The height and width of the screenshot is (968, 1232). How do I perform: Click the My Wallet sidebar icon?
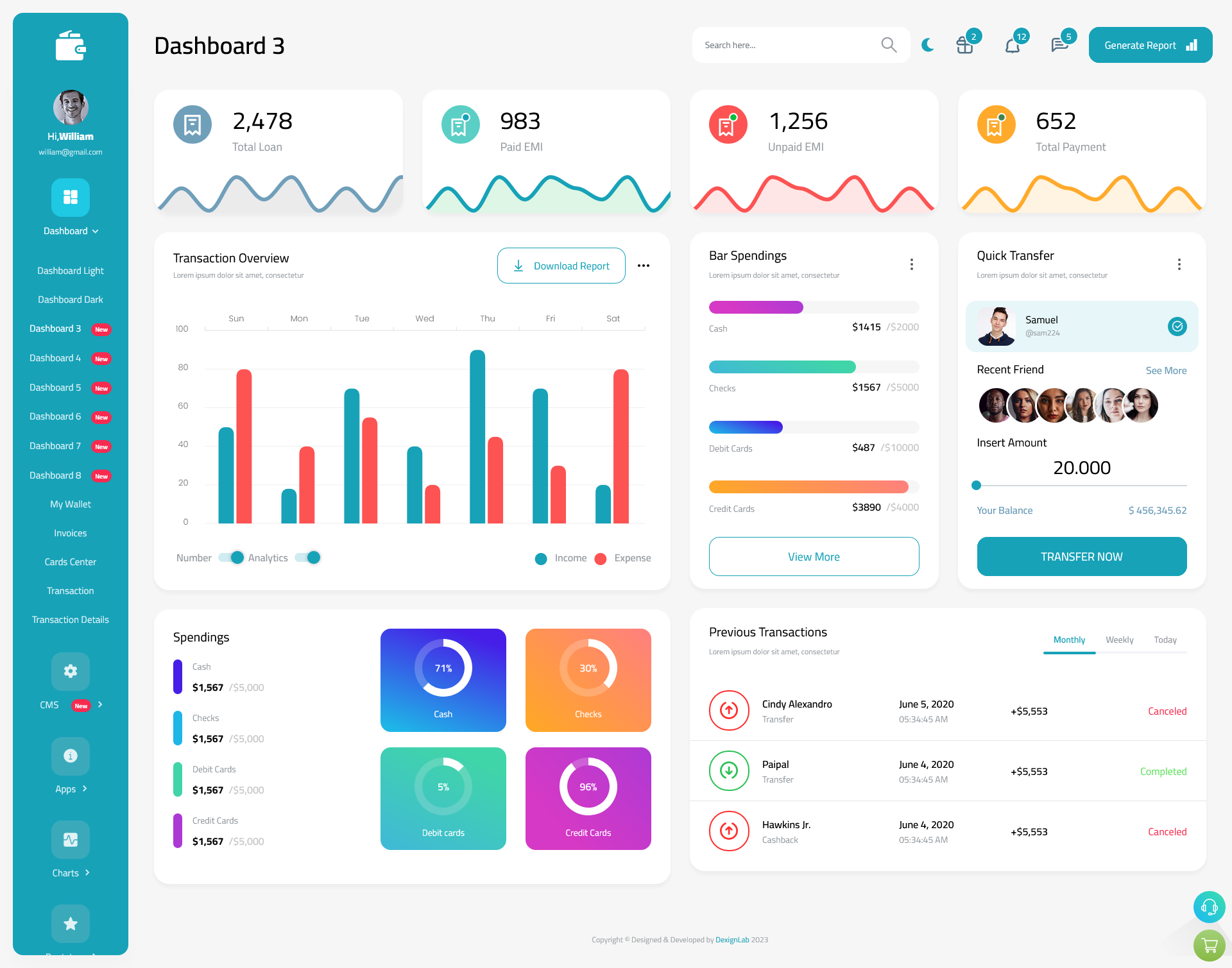pos(69,503)
